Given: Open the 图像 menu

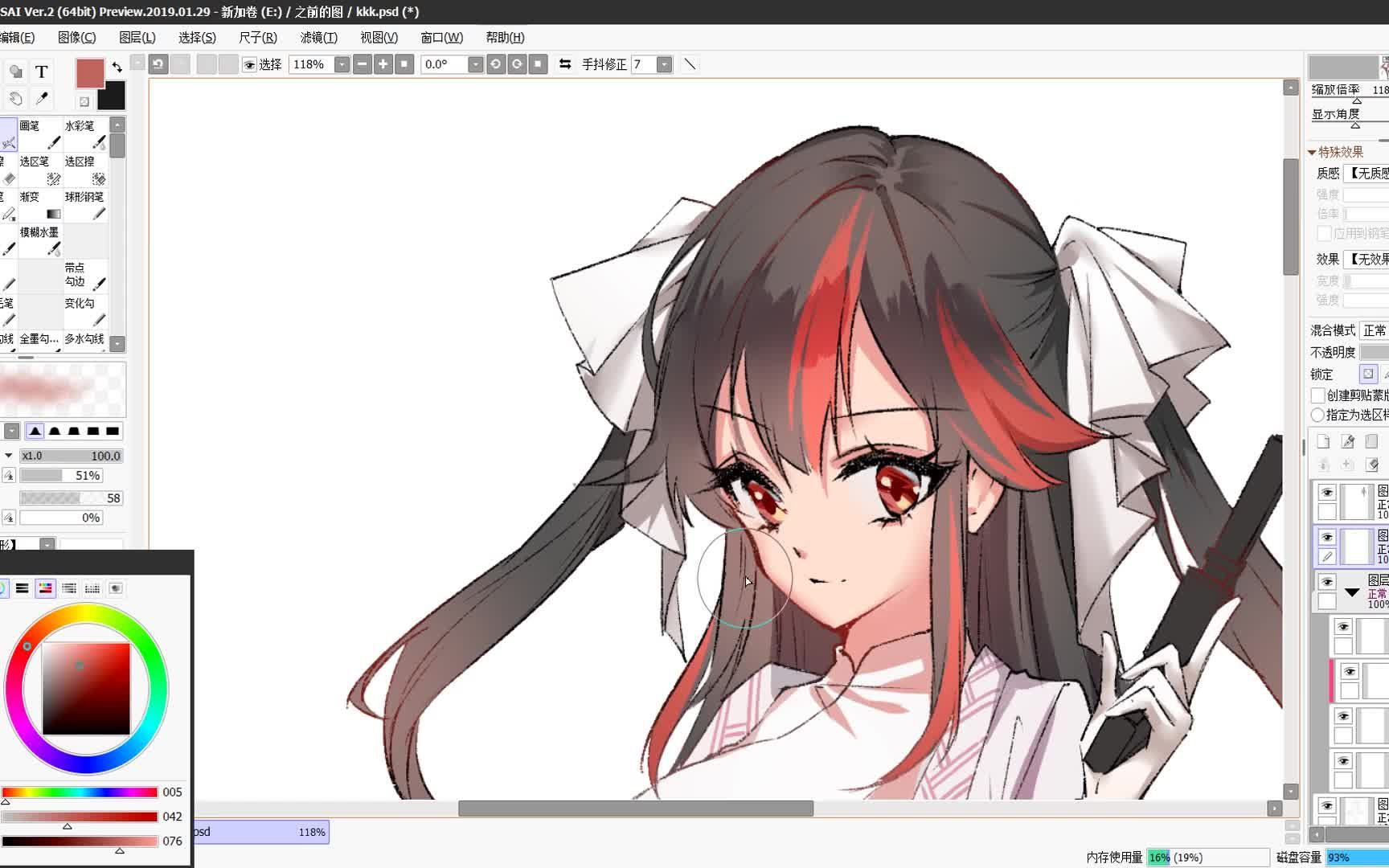Looking at the screenshot, I should [77, 38].
